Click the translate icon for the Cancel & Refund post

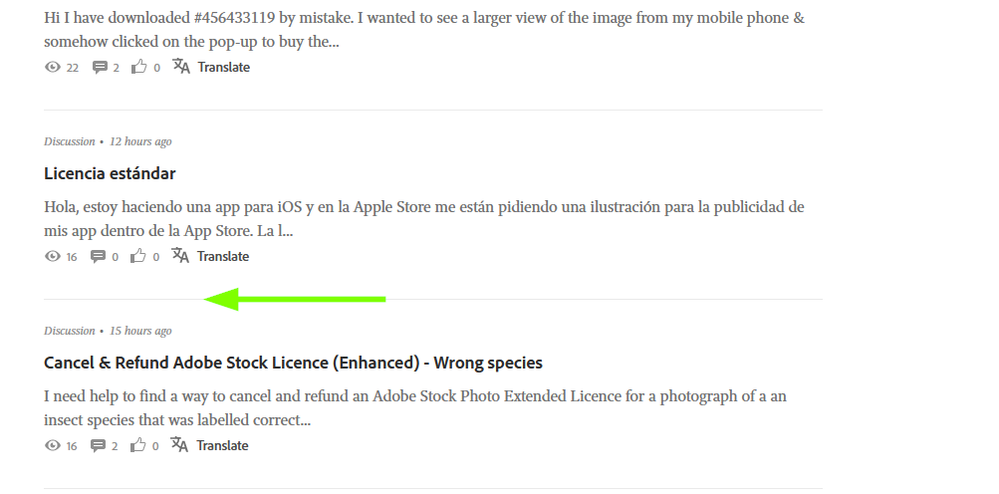(x=180, y=445)
